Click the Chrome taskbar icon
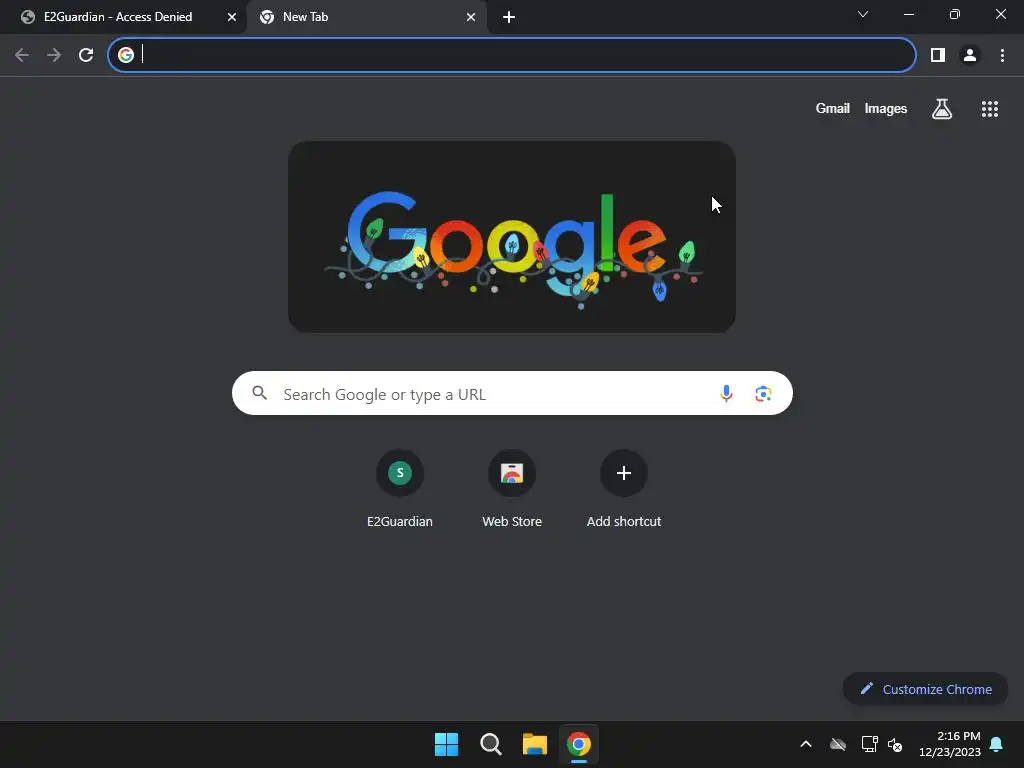 (579, 744)
